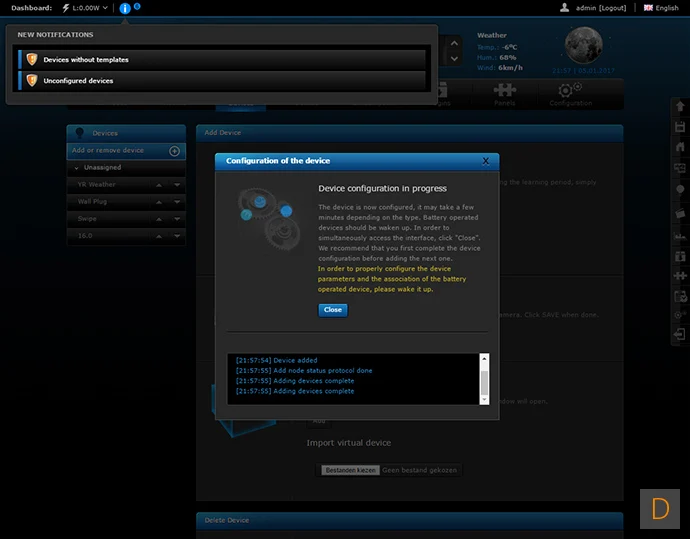
Task: Click the shield icon beside Unconfigured devices
Action: tap(32, 81)
